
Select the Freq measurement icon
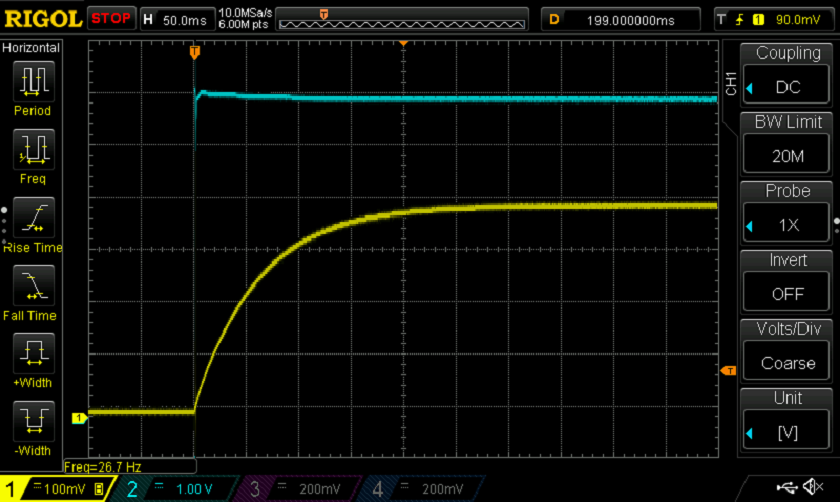point(33,150)
